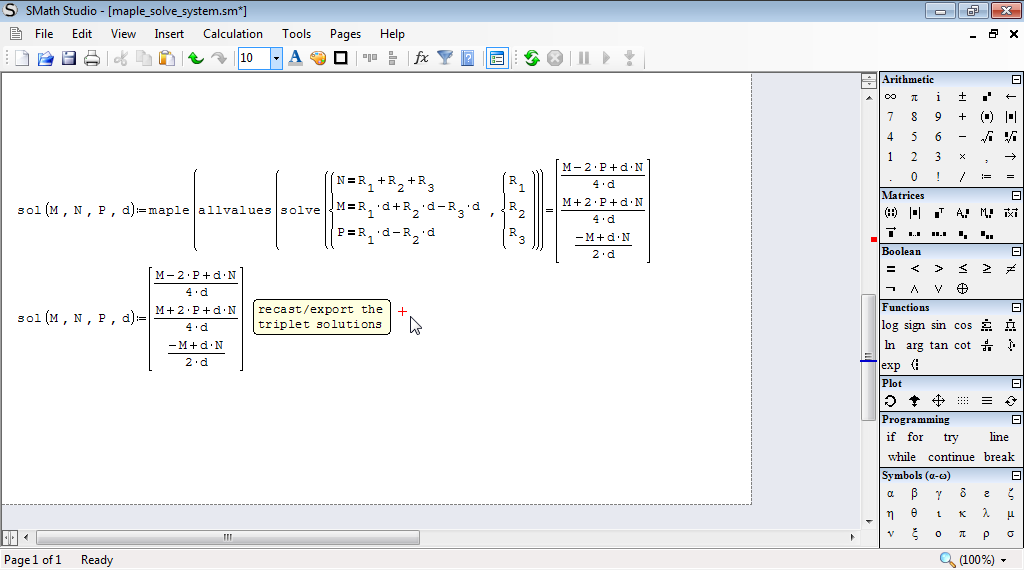Open the Insert menu
Image resolution: width=1024 pixels, height=570 pixels.
[169, 34]
